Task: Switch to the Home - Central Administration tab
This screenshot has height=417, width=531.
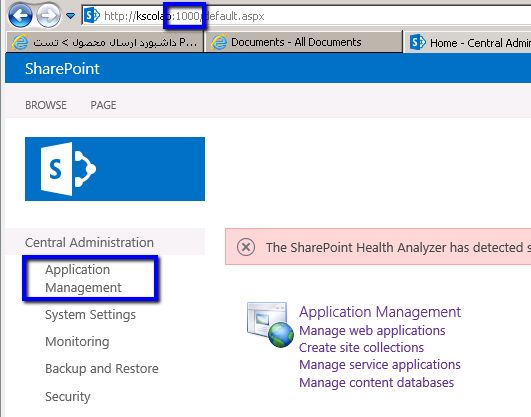Action: (467, 43)
